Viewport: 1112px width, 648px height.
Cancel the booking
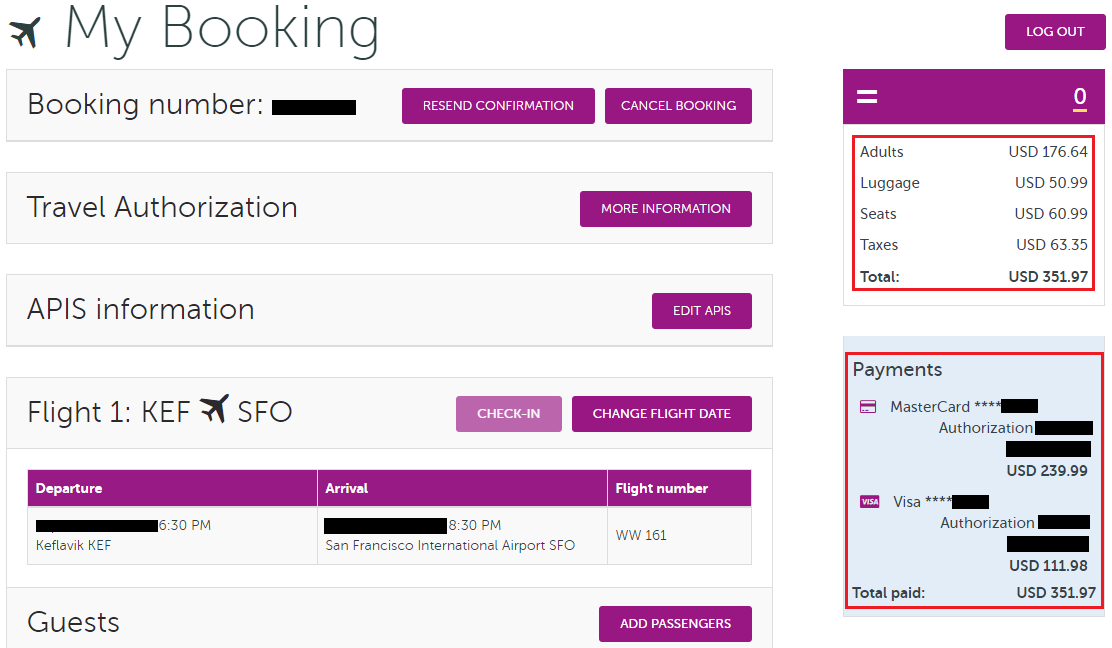(678, 106)
